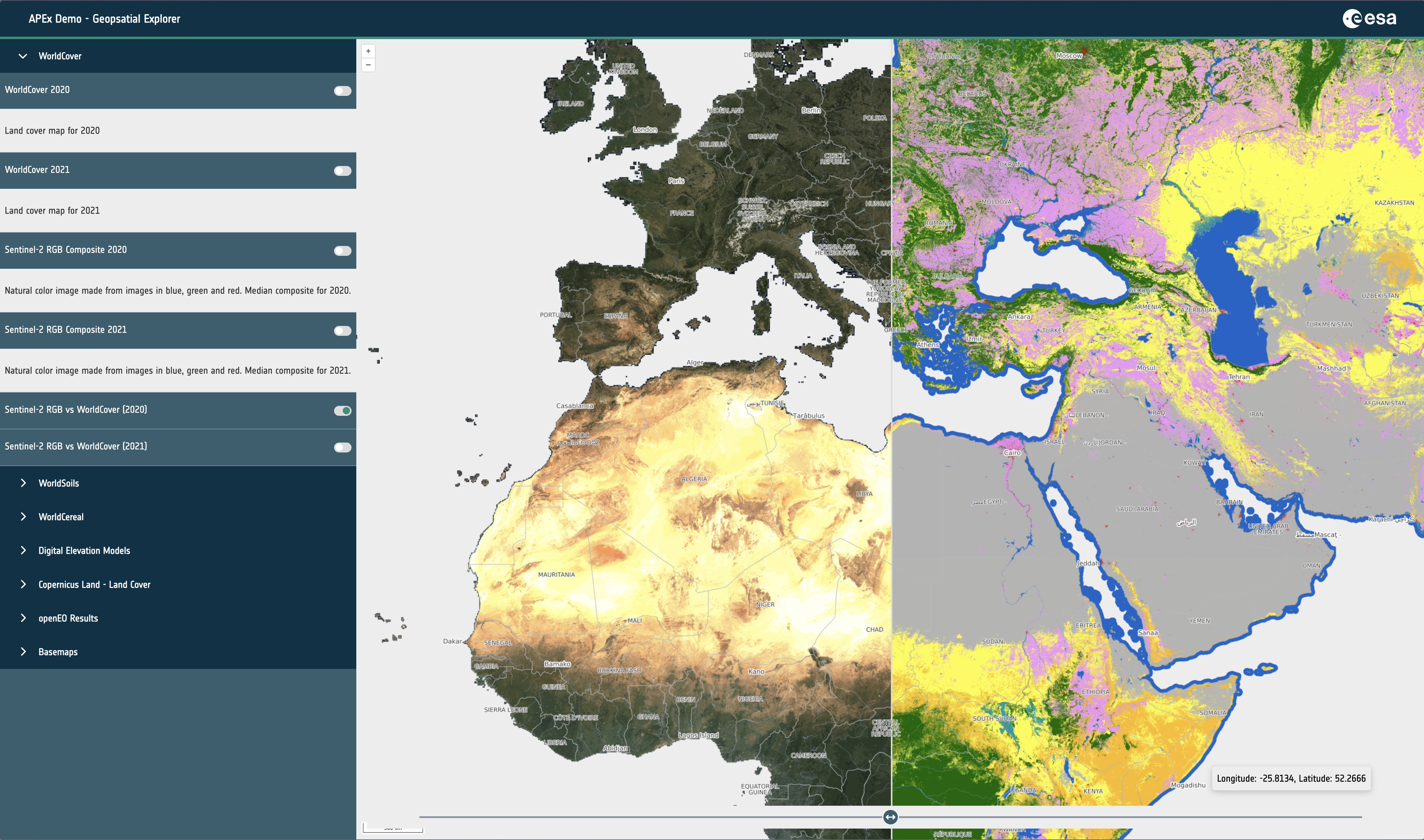Click the Mogadishu label on map
The width and height of the screenshot is (1424, 840).
[1188, 785]
